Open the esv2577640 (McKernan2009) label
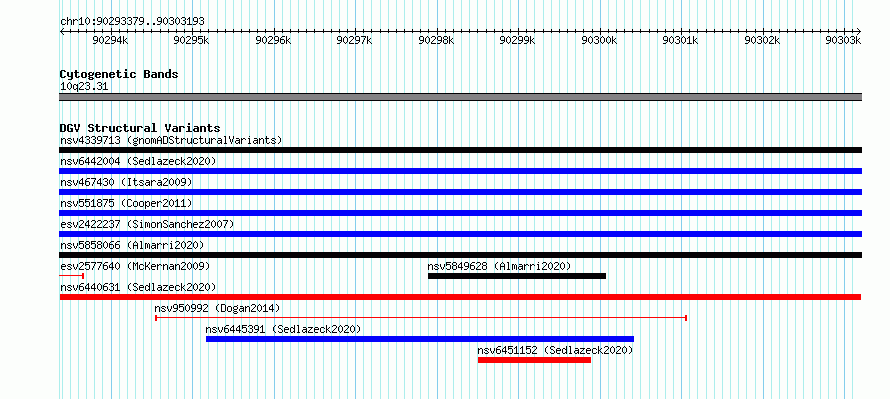 click(x=135, y=266)
